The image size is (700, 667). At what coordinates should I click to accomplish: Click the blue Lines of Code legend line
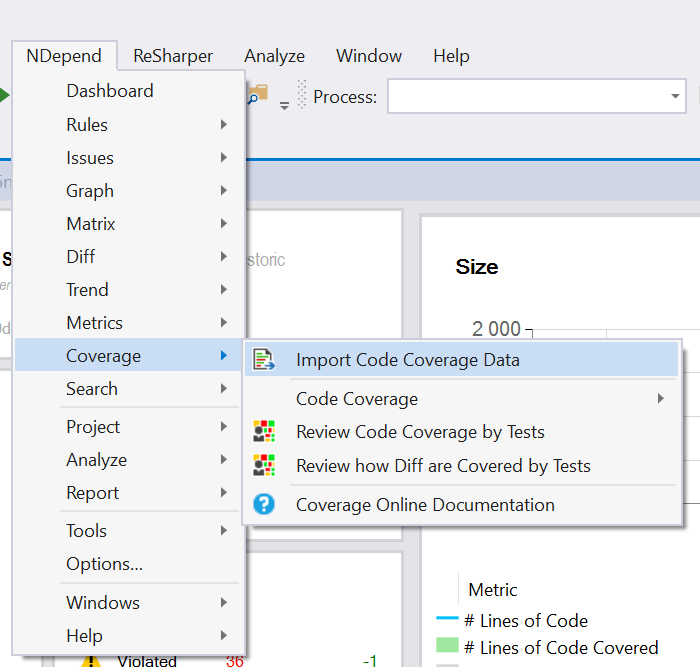click(447, 618)
